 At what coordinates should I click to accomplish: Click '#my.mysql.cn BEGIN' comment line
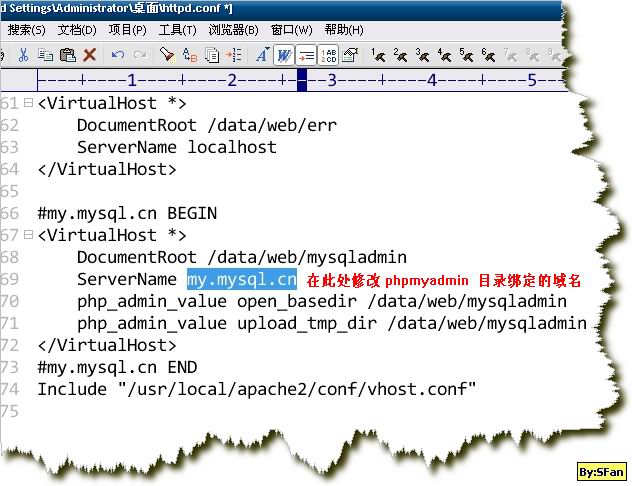click(x=127, y=213)
